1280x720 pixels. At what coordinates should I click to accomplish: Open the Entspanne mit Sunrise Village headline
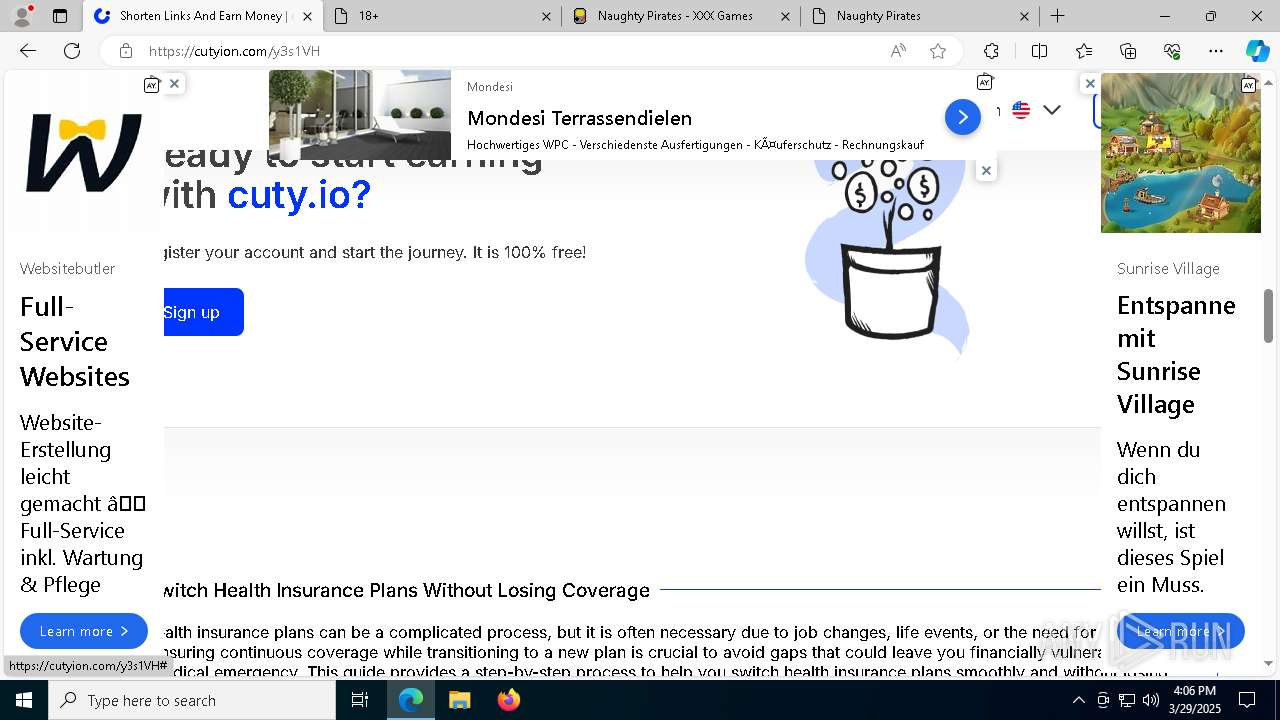[1176, 354]
